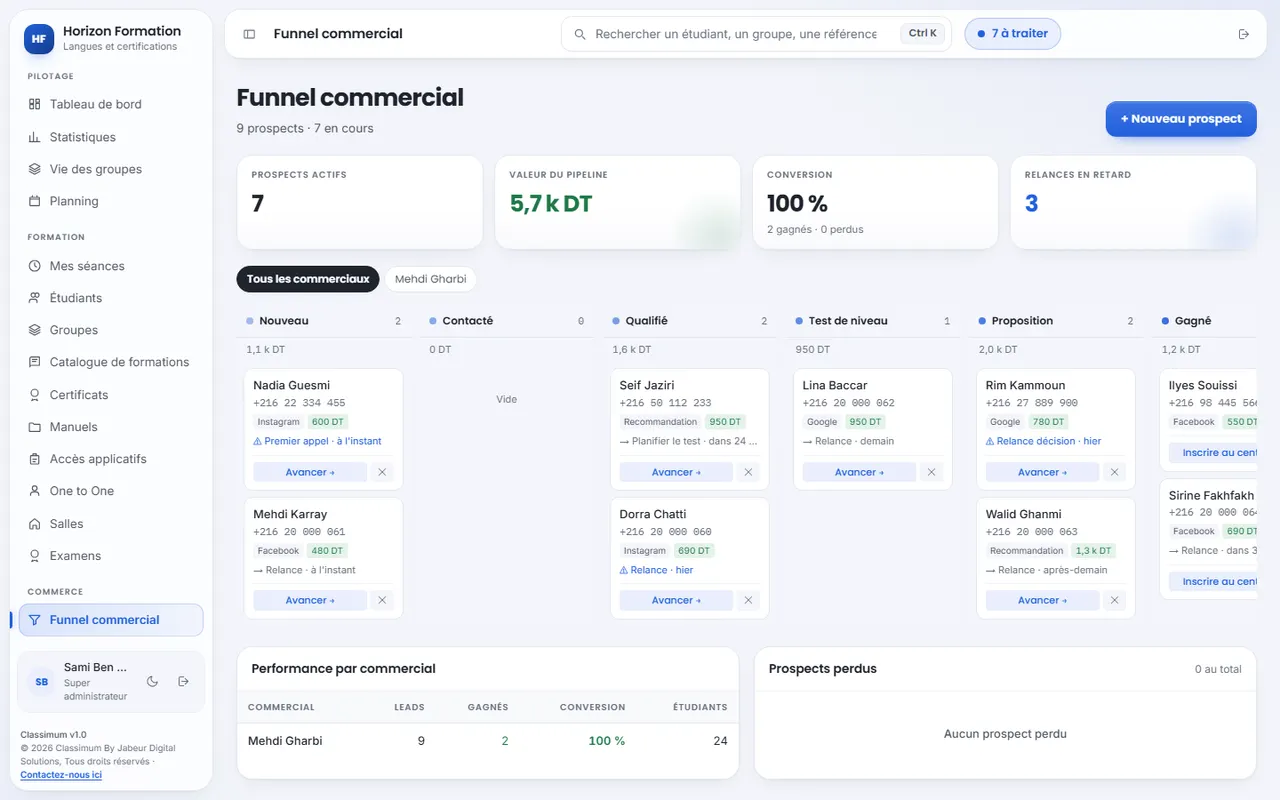Click Inscrire au centre for Ilyes Souissi

click(x=1213, y=453)
